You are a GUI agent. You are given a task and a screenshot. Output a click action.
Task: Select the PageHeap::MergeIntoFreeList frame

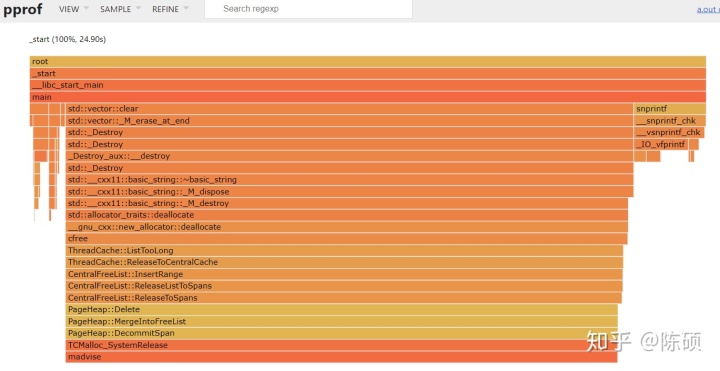(x=342, y=321)
